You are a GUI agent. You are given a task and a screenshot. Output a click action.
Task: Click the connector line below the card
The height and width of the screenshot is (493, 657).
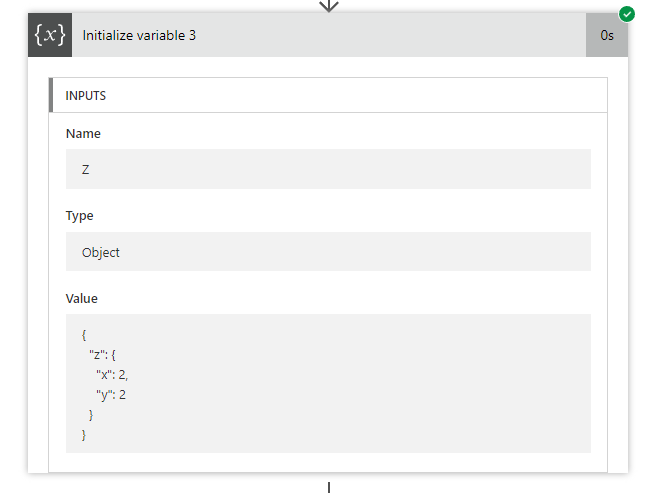328,487
